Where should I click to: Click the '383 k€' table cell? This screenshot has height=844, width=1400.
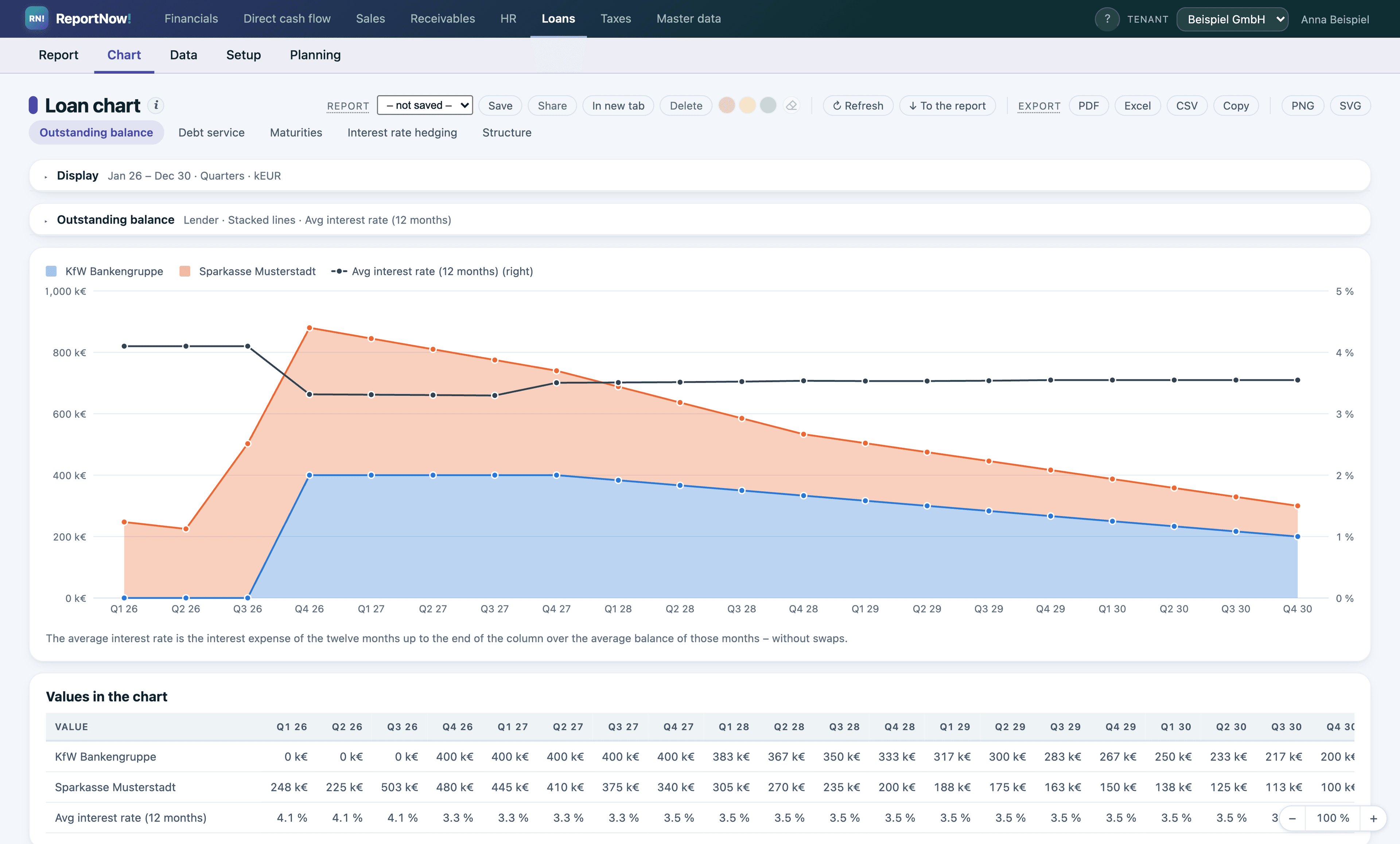pos(731,756)
